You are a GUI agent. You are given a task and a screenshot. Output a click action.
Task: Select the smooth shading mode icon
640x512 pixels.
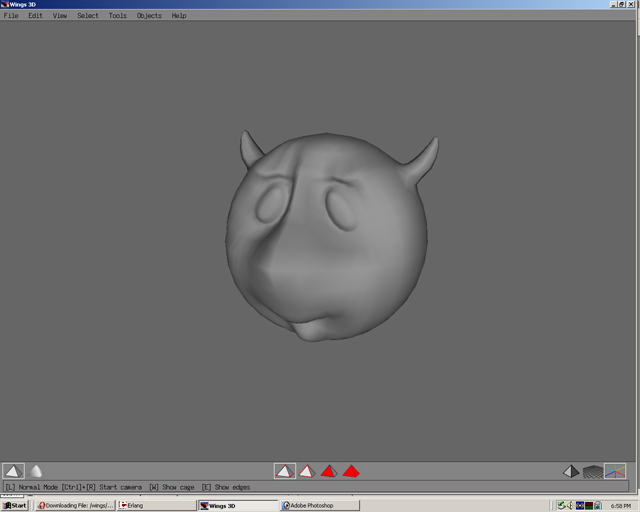(36, 471)
